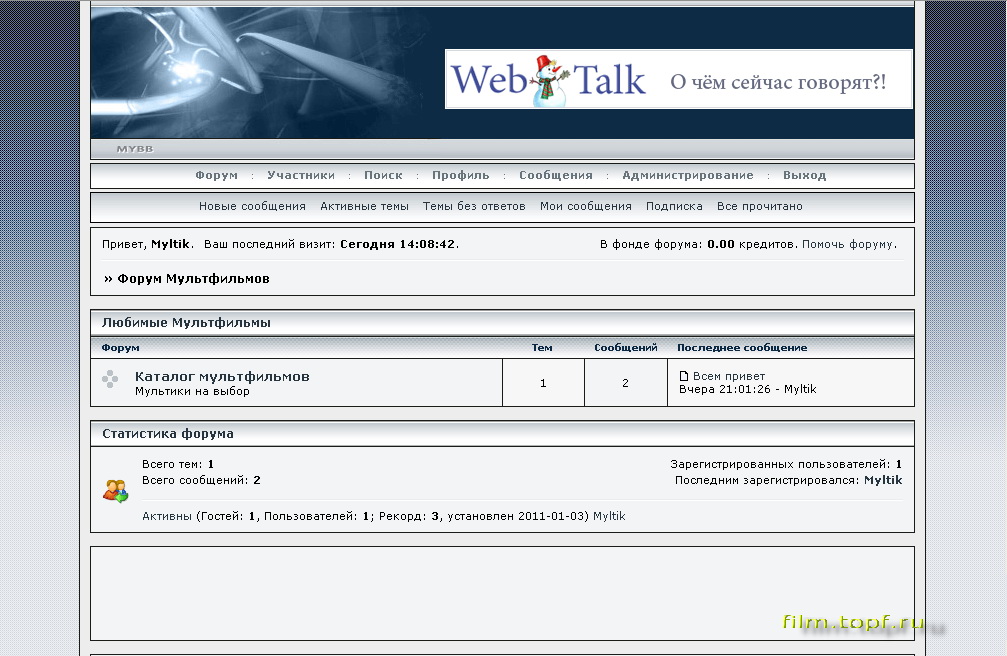This screenshot has height=656, width=1007.
Task: Click the MYBB label under the header
Action: click(135, 149)
